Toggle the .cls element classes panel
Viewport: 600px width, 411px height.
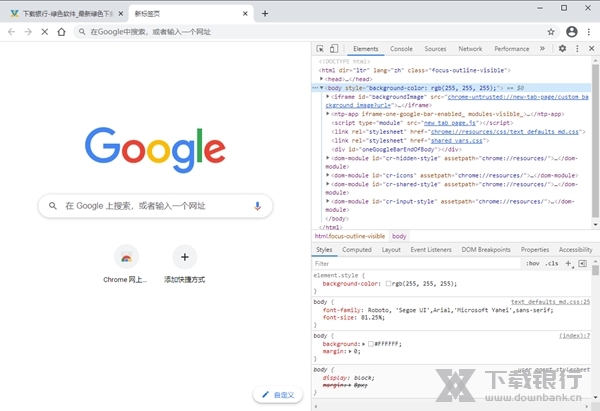pyautogui.click(x=551, y=263)
